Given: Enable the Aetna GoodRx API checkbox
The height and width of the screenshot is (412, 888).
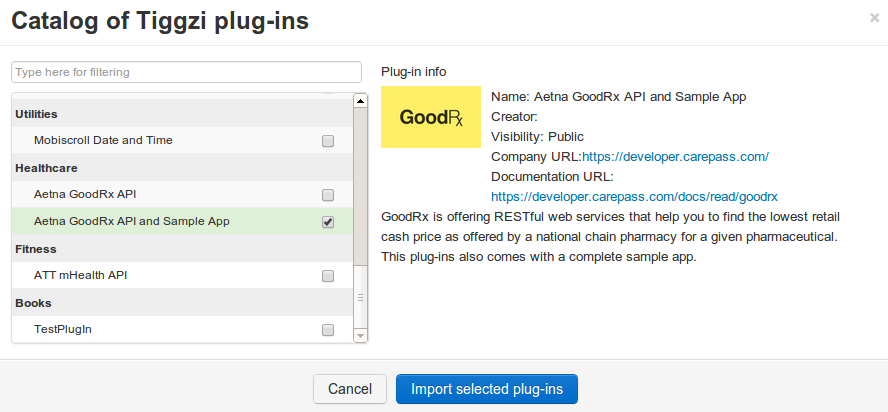Looking at the screenshot, I should click(328, 194).
